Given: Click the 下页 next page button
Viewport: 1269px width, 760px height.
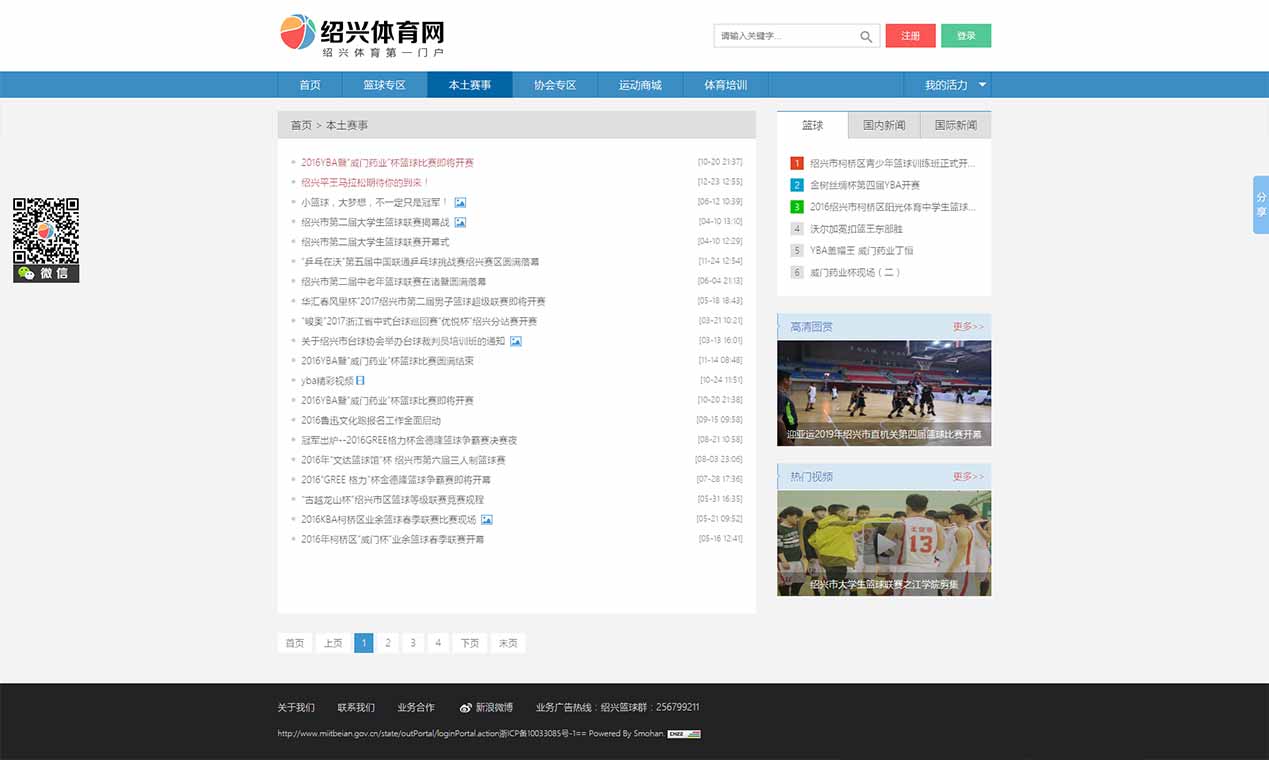Looking at the screenshot, I should click(470, 643).
